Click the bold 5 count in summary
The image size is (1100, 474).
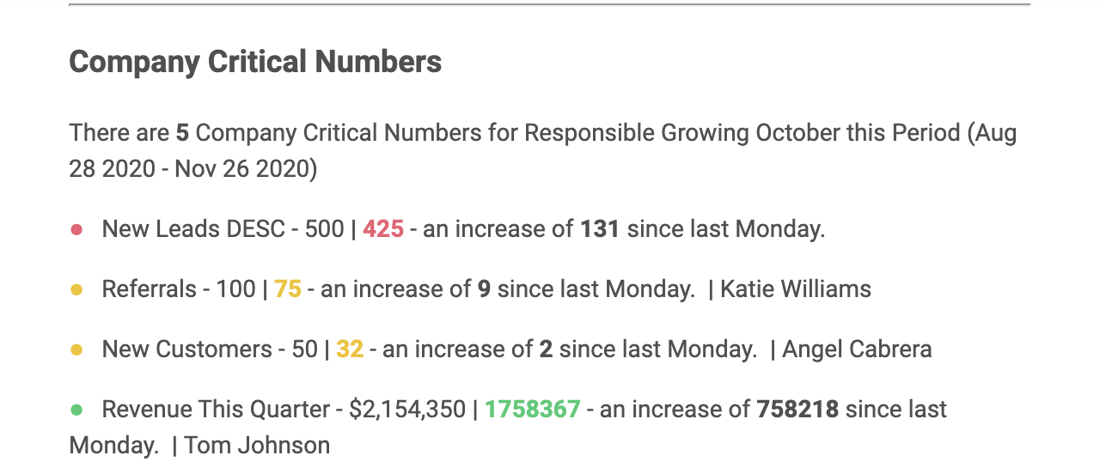click(x=182, y=133)
